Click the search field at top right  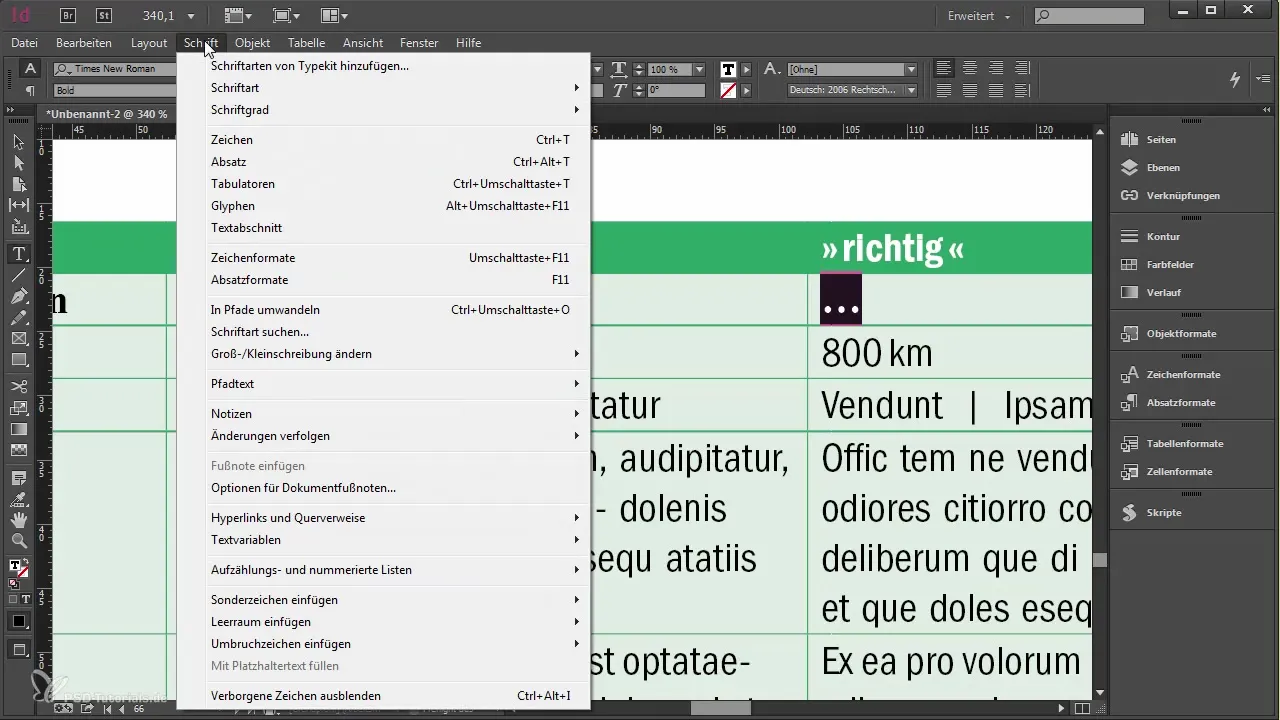click(x=1090, y=16)
